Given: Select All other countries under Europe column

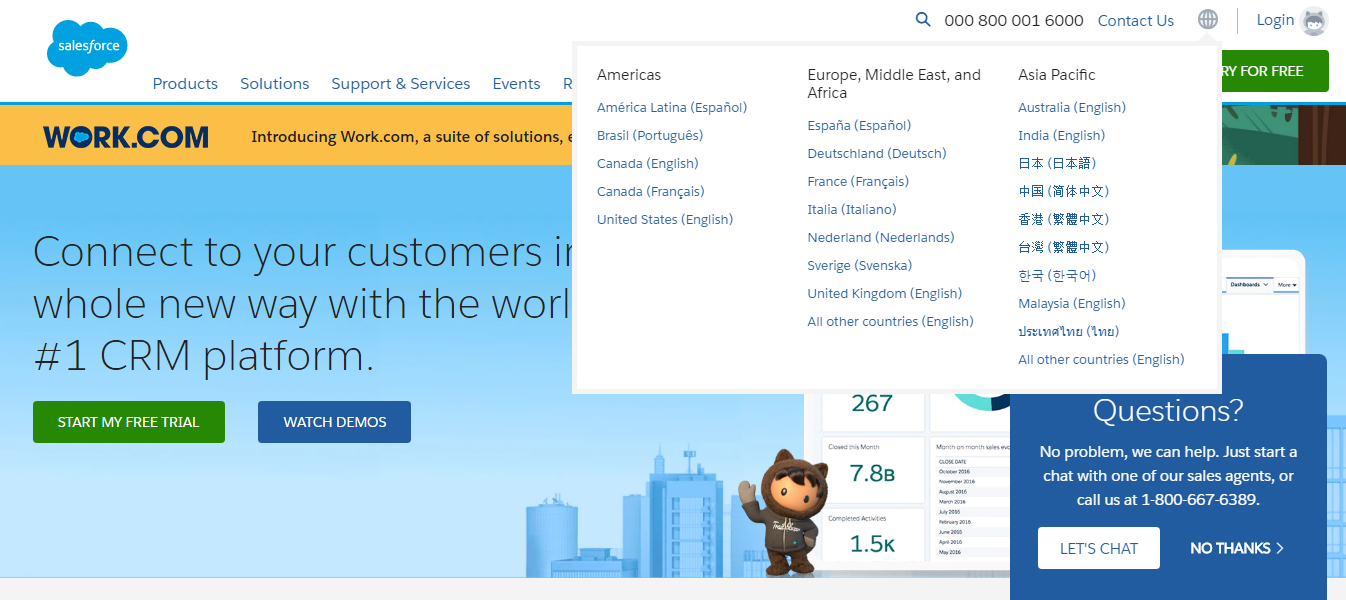Looking at the screenshot, I should tap(891, 321).
